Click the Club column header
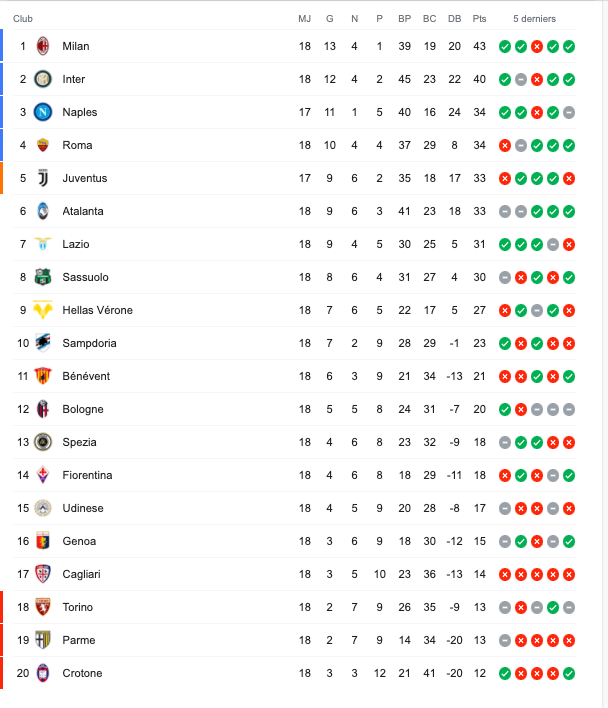 23,19
